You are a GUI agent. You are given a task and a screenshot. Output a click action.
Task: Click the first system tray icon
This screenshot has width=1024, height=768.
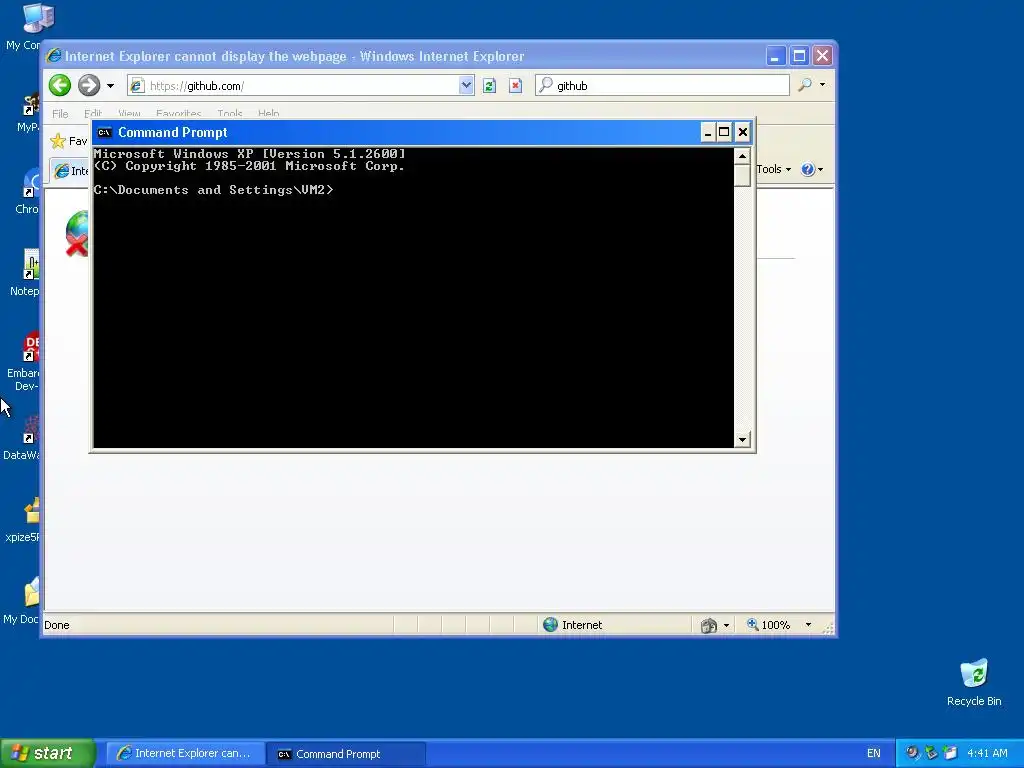click(x=912, y=753)
